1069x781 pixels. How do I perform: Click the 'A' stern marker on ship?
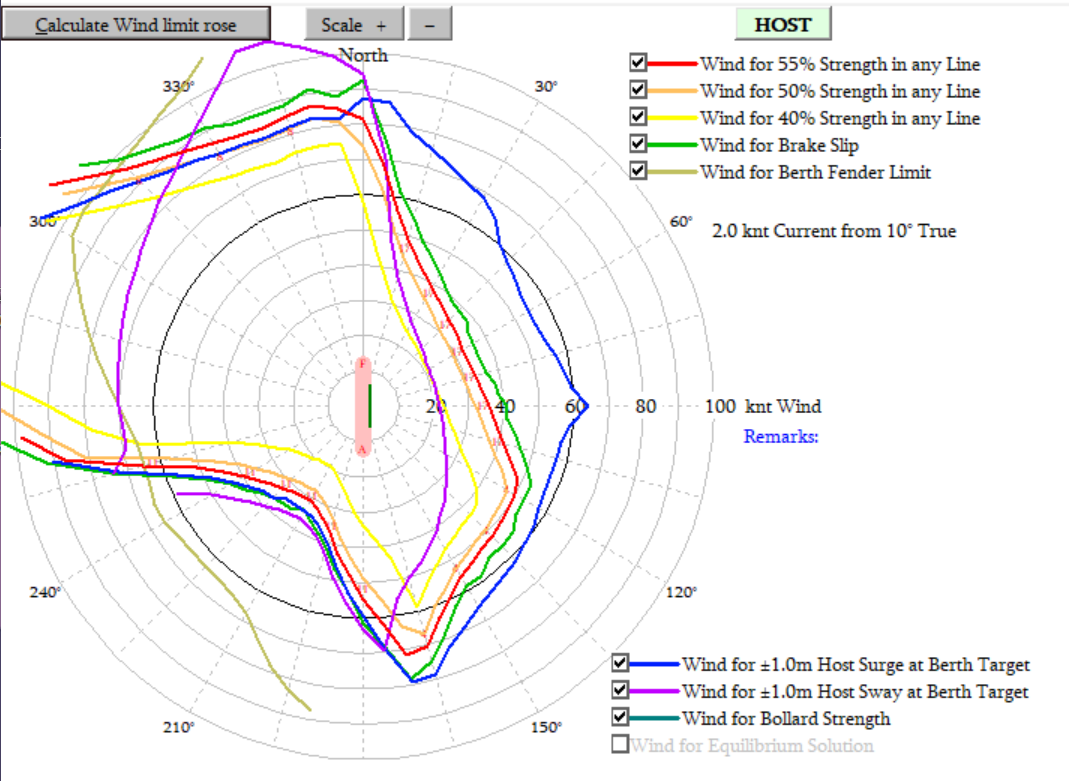point(362,449)
